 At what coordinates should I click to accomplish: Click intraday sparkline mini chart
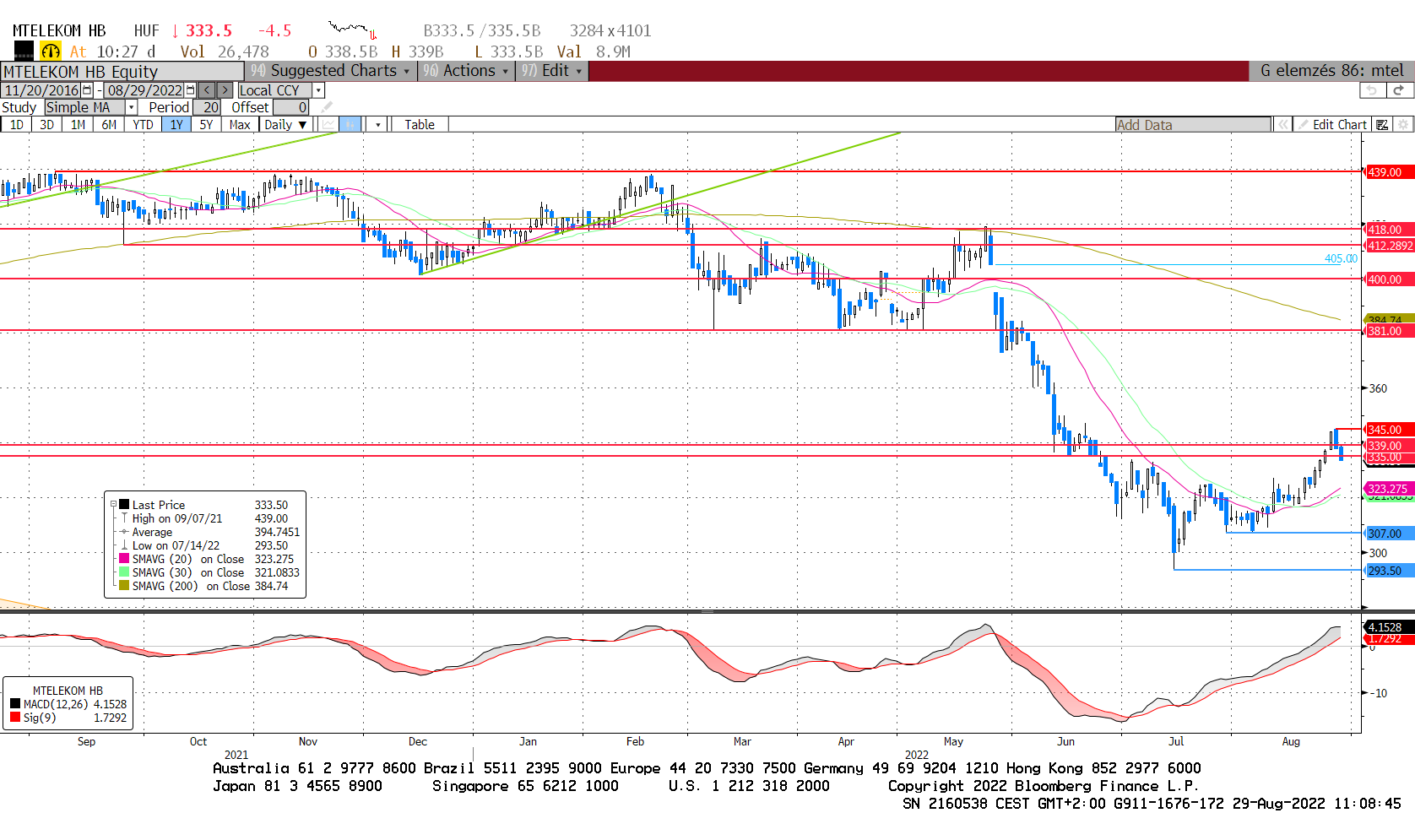pyautogui.click(x=352, y=30)
